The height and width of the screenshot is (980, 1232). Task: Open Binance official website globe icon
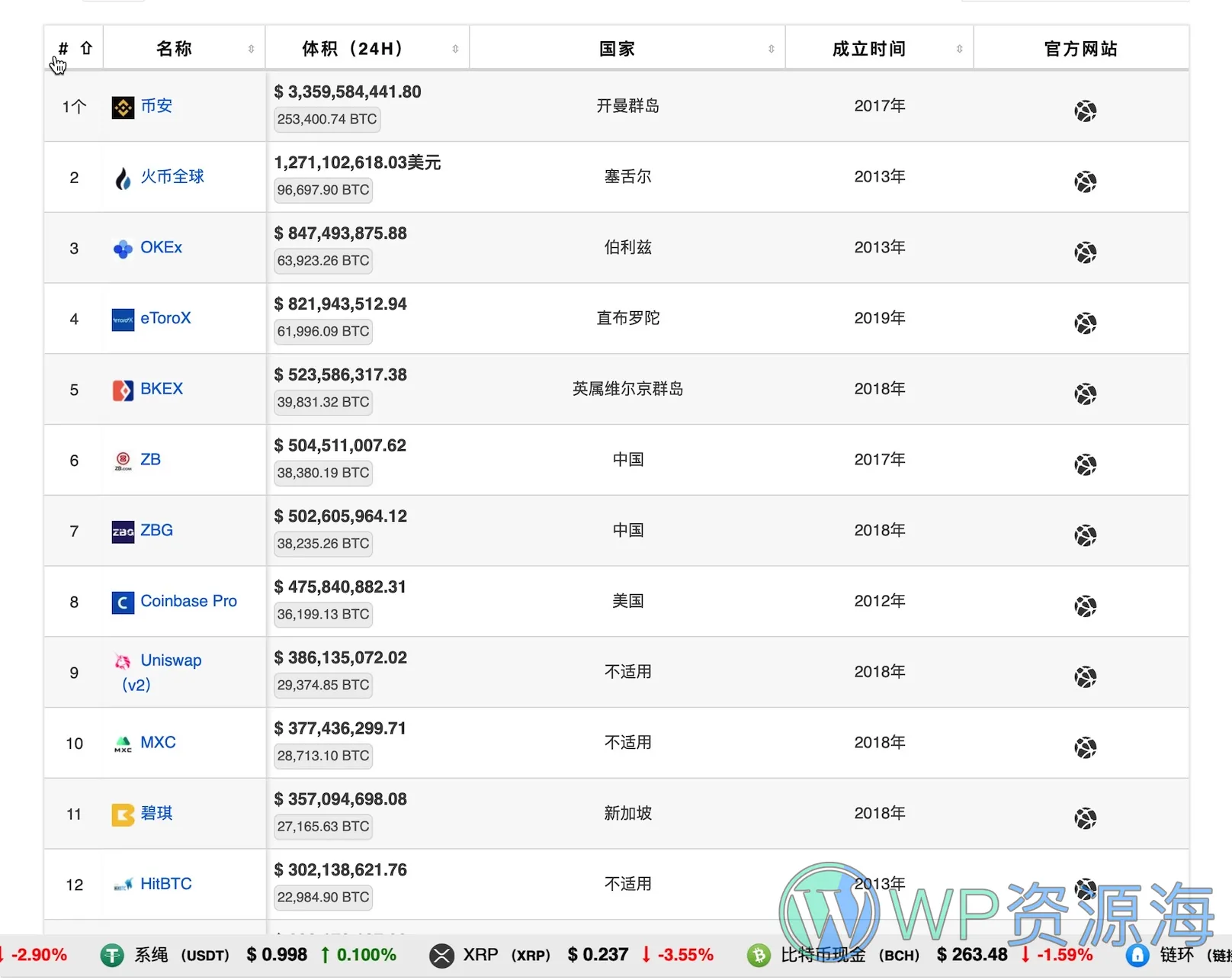tap(1085, 111)
